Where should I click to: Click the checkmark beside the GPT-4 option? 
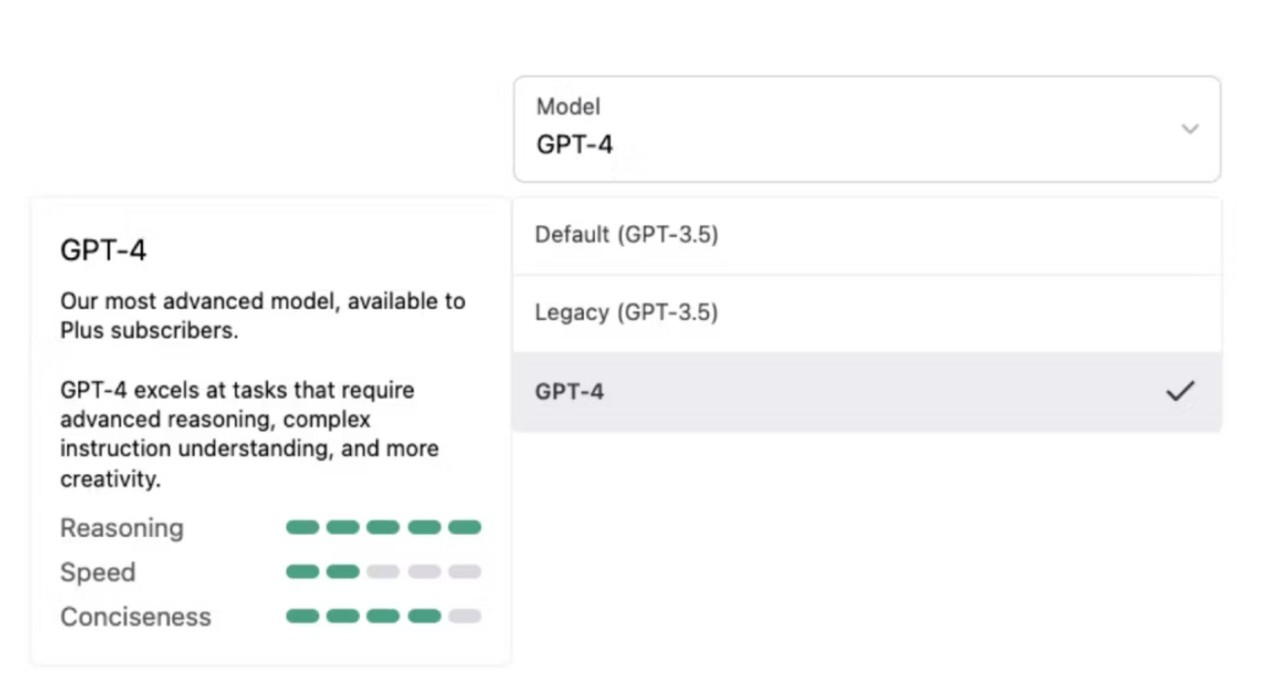tap(1180, 391)
